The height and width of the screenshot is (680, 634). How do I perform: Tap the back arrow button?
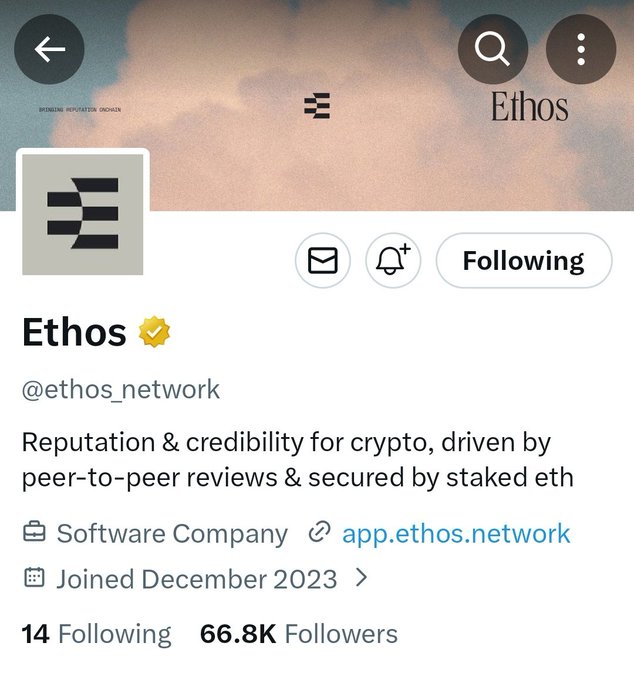(49, 49)
